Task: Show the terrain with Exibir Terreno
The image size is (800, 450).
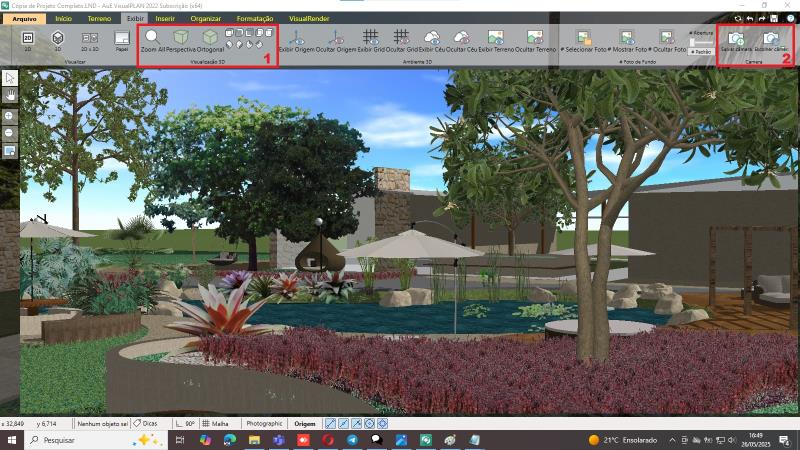Action: [495, 38]
